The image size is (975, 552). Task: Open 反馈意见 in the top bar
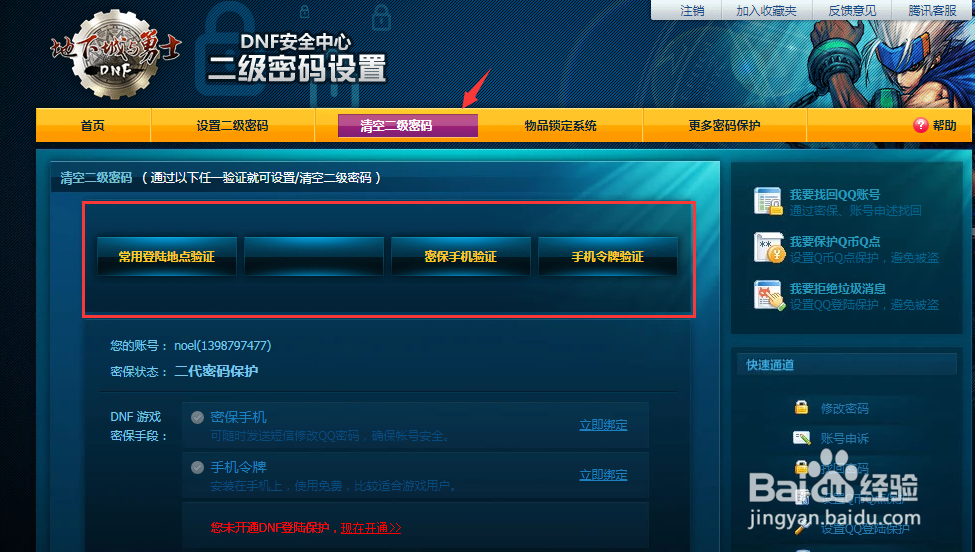(x=852, y=11)
